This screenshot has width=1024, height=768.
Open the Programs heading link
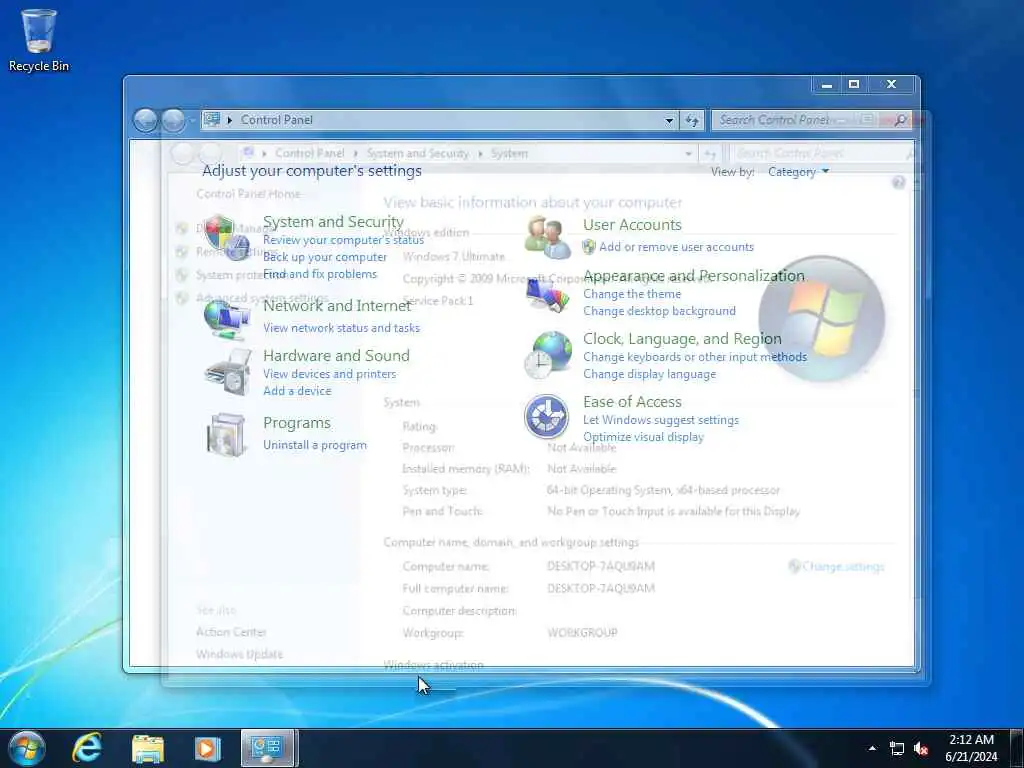296,423
